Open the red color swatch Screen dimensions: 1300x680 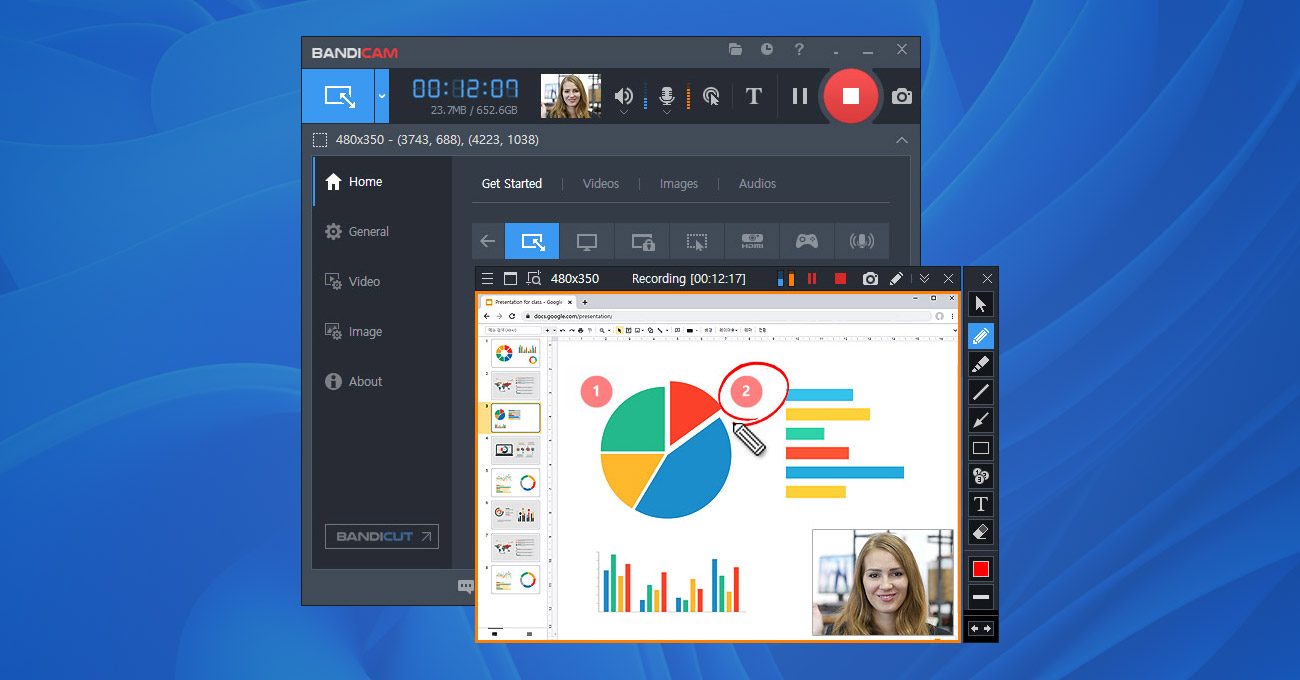[x=981, y=569]
